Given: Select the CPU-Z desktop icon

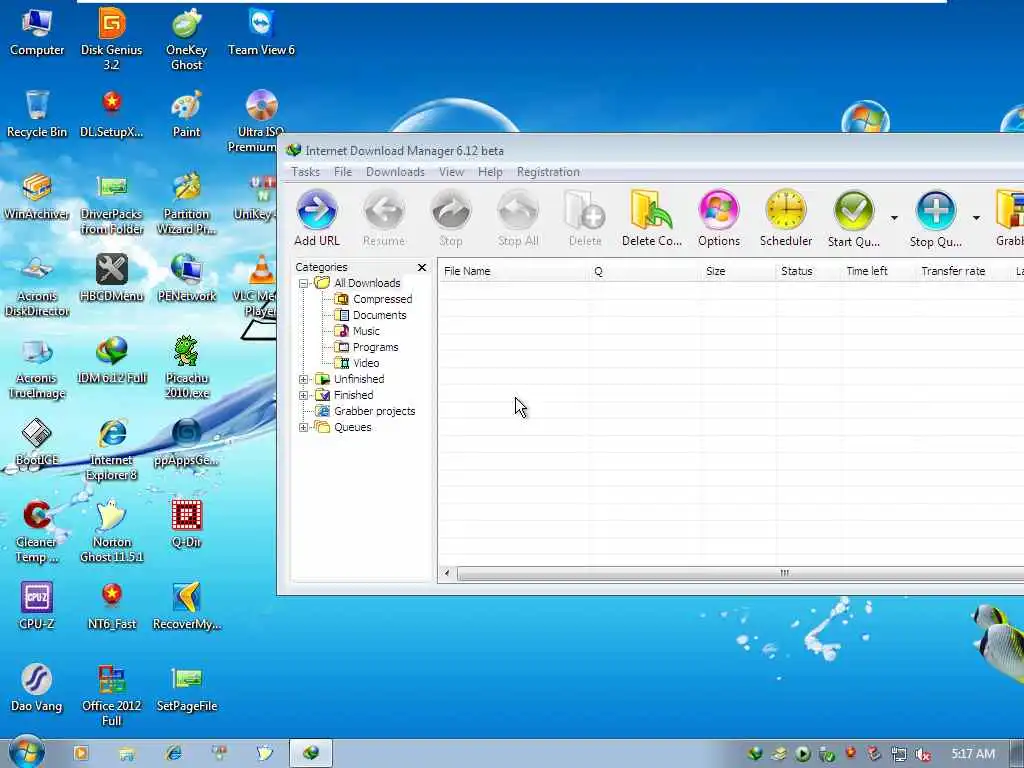Looking at the screenshot, I should pyautogui.click(x=37, y=606).
